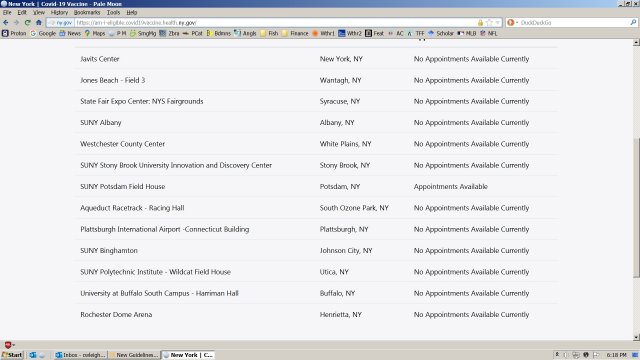
Task: Click the scrollbar down arrow
Action: tap(636, 337)
